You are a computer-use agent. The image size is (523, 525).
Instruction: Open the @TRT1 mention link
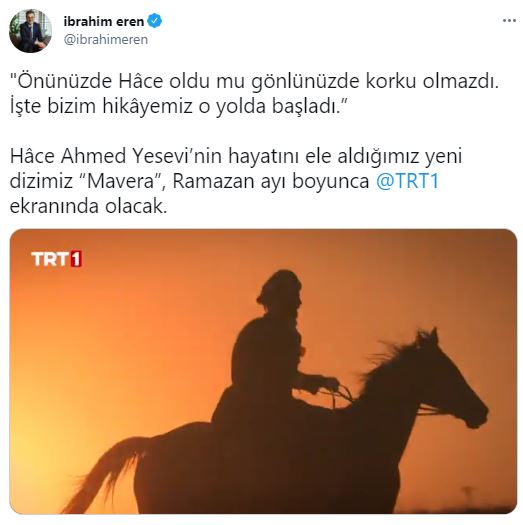[407, 181]
